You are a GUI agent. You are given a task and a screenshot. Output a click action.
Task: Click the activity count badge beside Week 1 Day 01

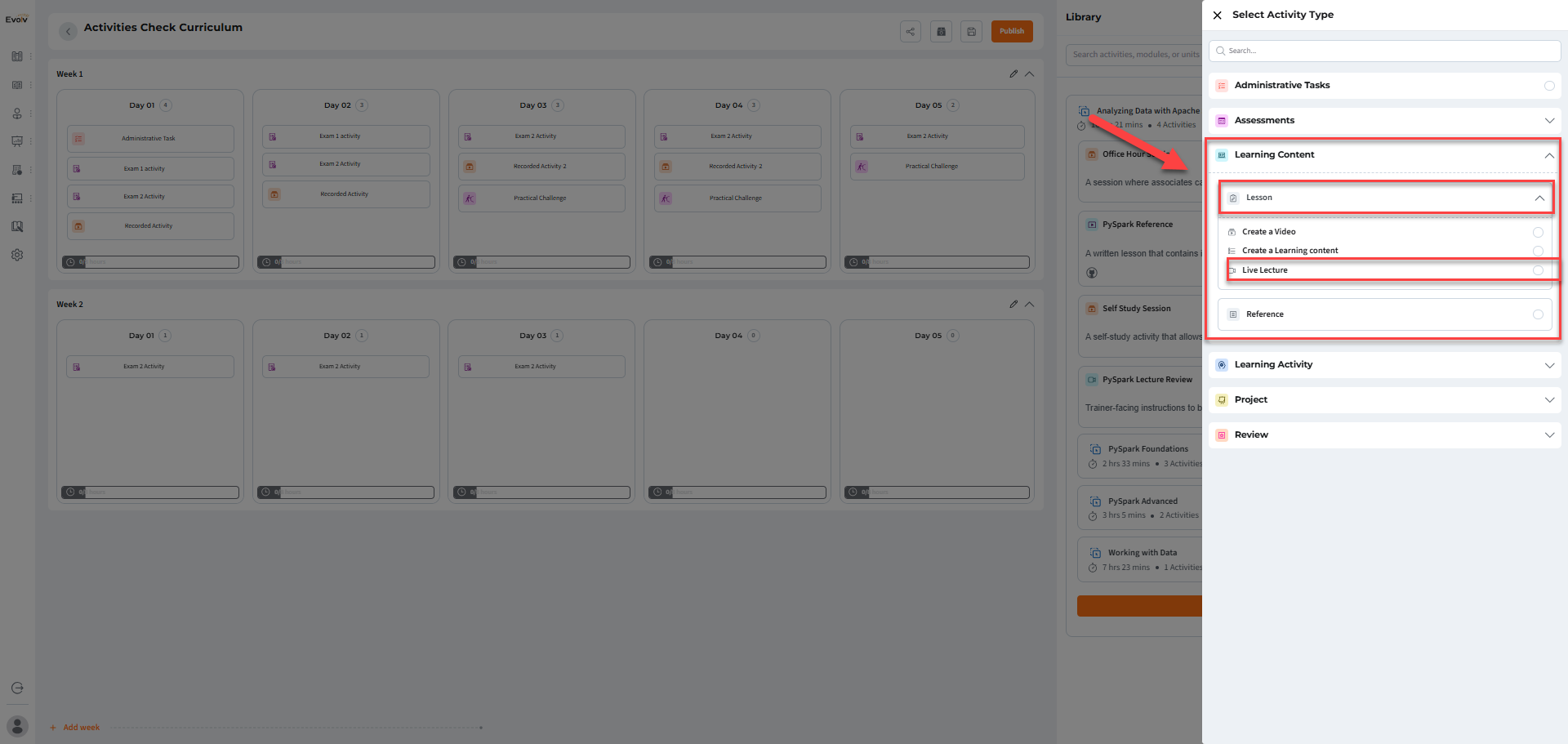pos(166,105)
